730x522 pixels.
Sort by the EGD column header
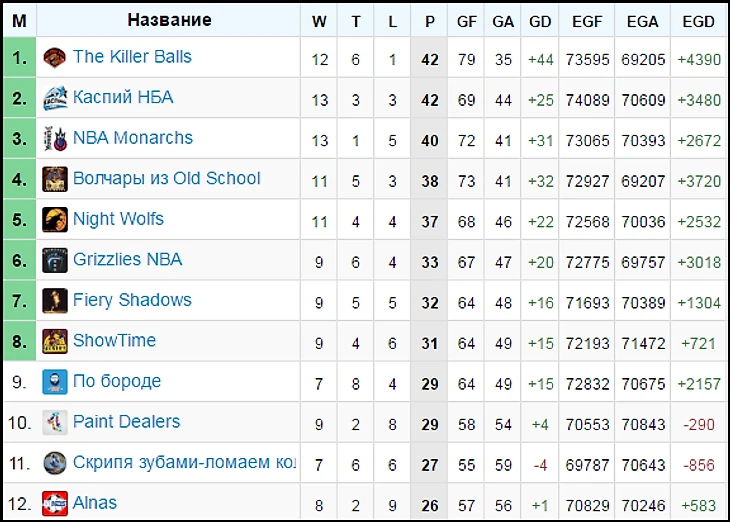(x=699, y=20)
